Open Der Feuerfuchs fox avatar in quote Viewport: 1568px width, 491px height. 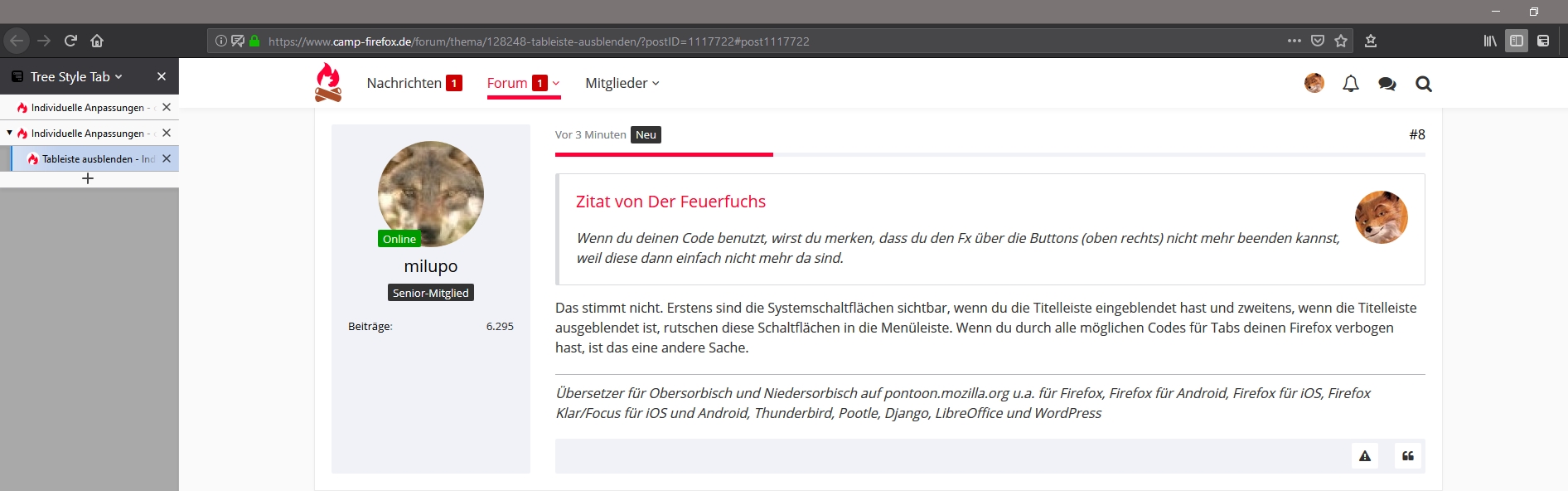(1382, 217)
